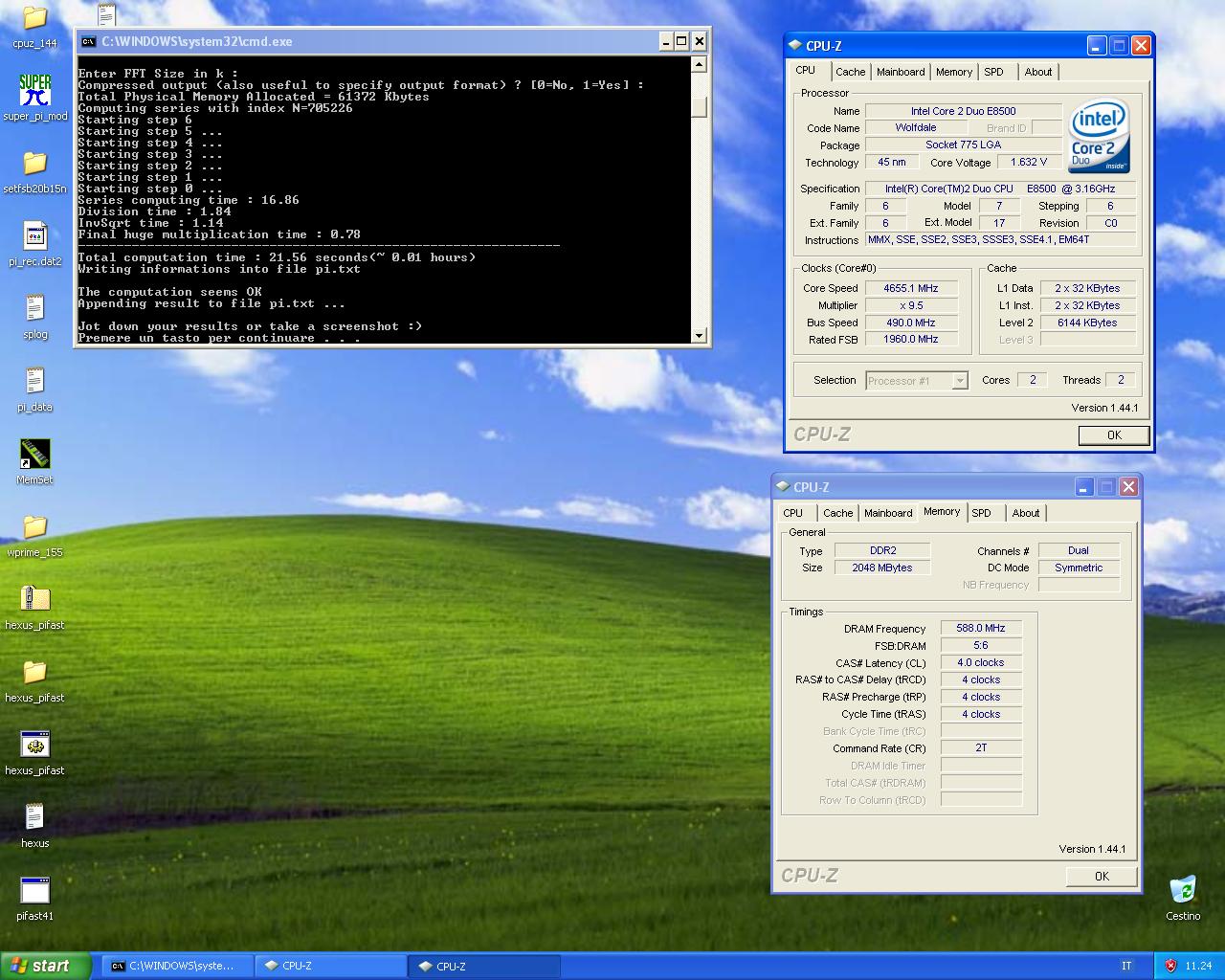The height and width of the screenshot is (980, 1225).
Task: Switch to CPU tab in lower CPU-Z
Action: (x=793, y=513)
